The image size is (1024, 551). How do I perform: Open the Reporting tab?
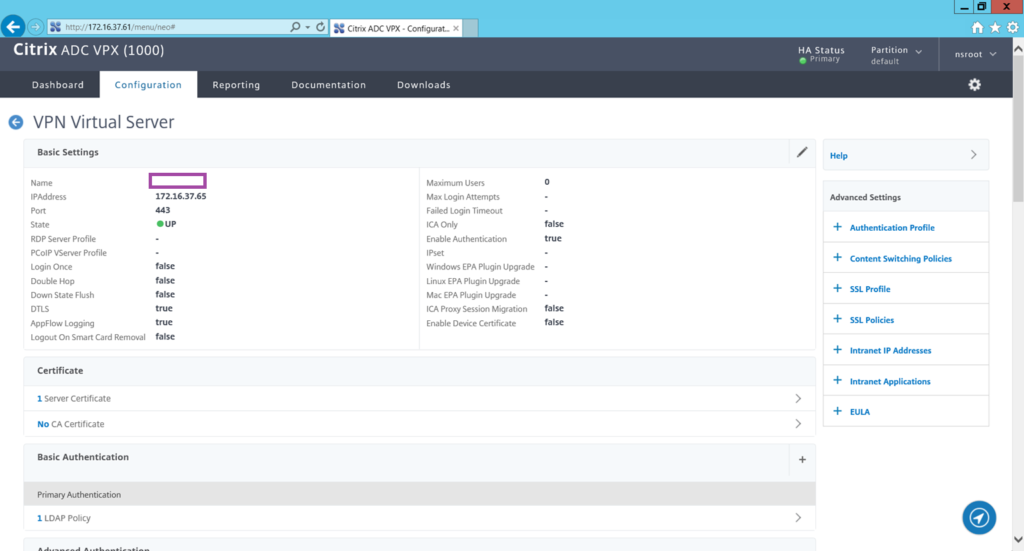(x=236, y=85)
